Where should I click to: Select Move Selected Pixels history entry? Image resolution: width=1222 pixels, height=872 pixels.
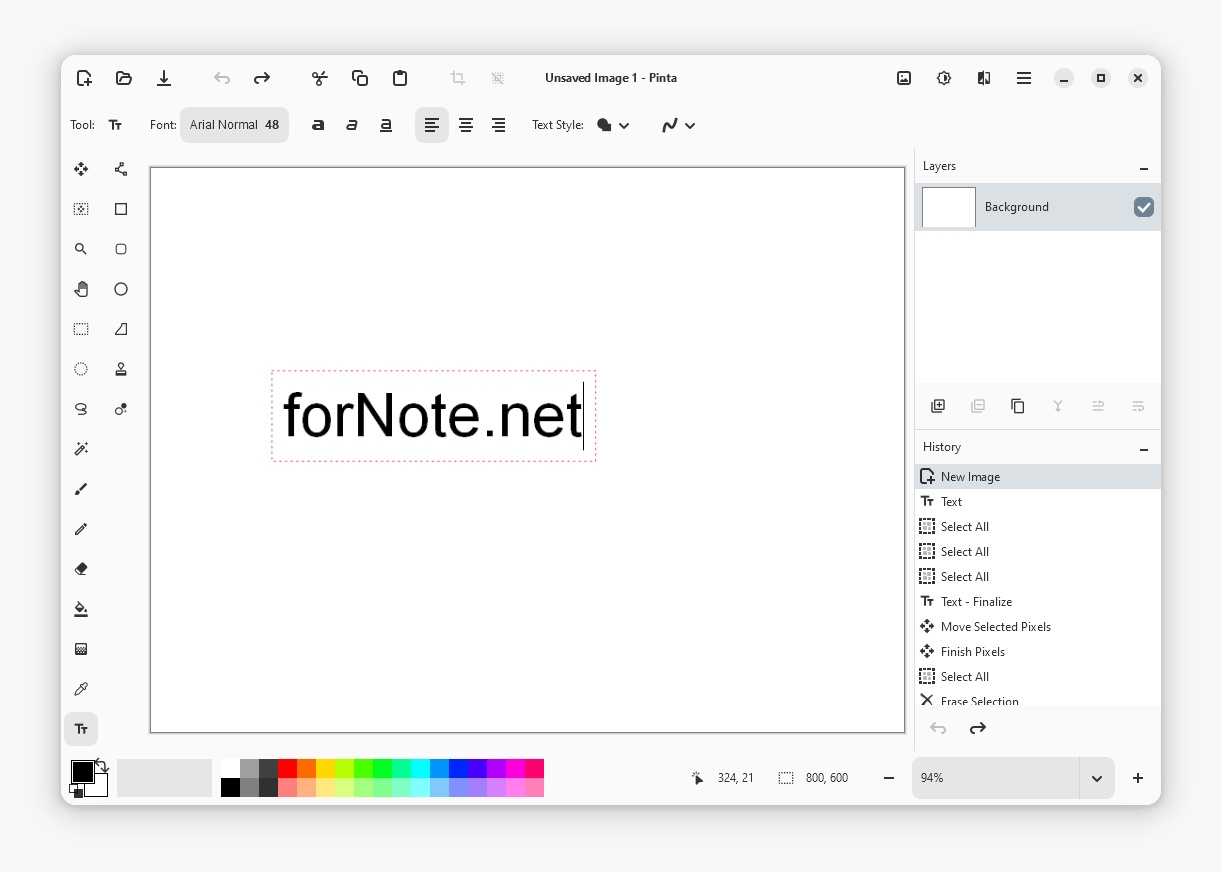(x=1038, y=627)
